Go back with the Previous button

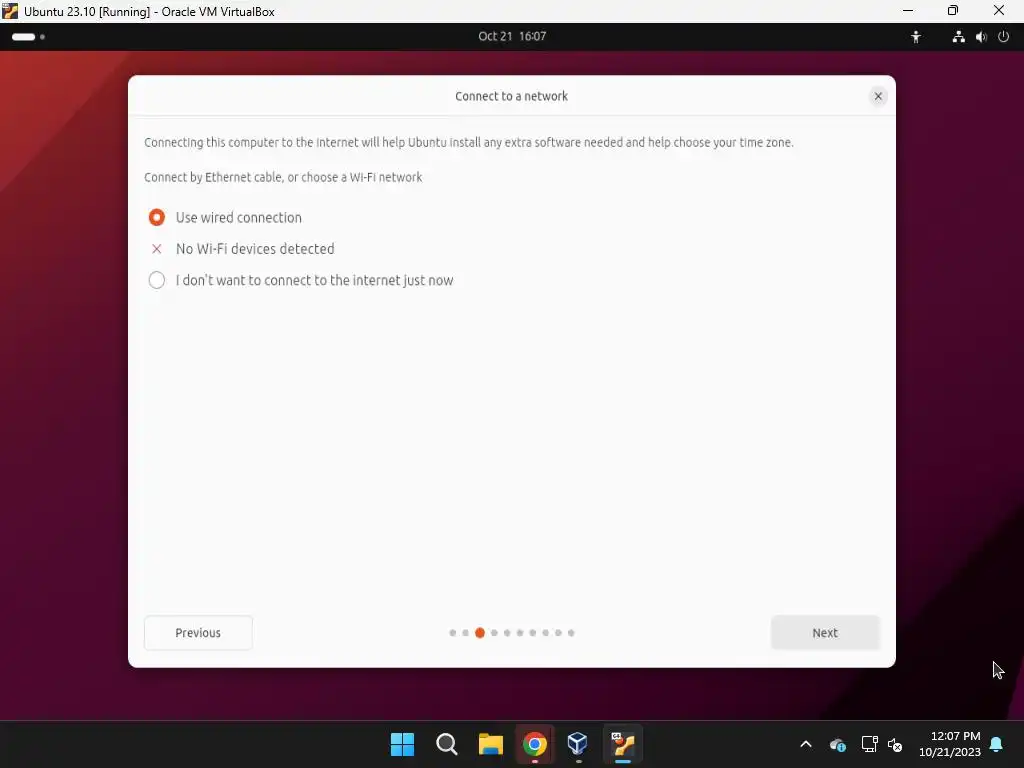tap(198, 632)
